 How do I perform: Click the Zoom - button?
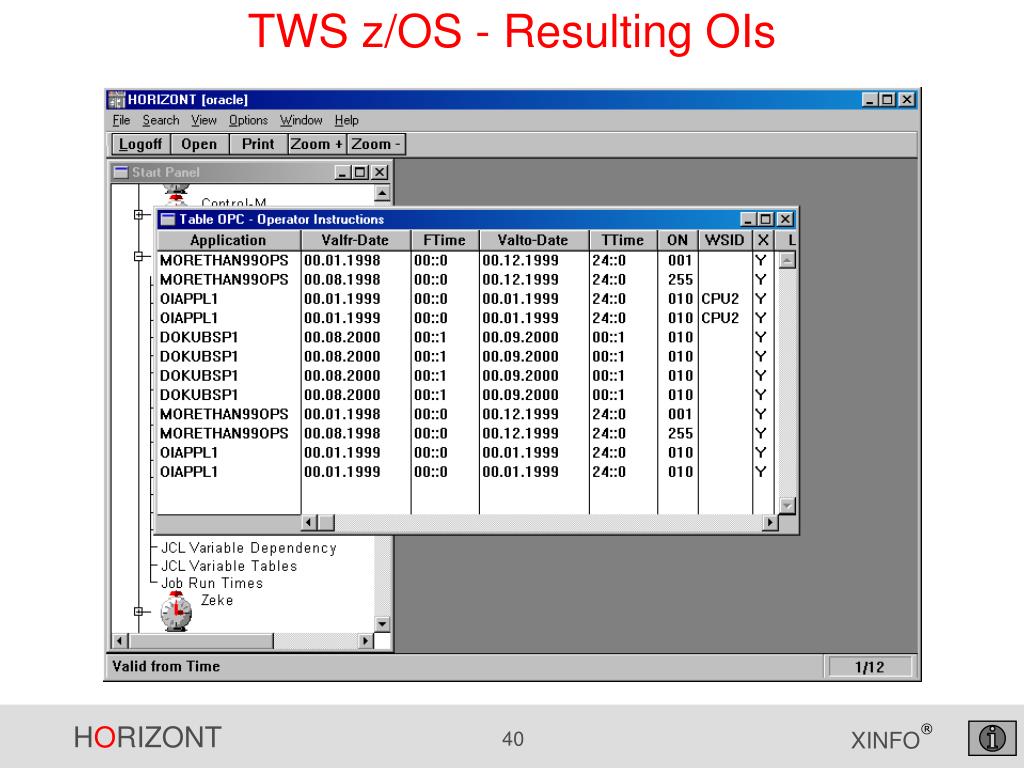click(x=376, y=144)
